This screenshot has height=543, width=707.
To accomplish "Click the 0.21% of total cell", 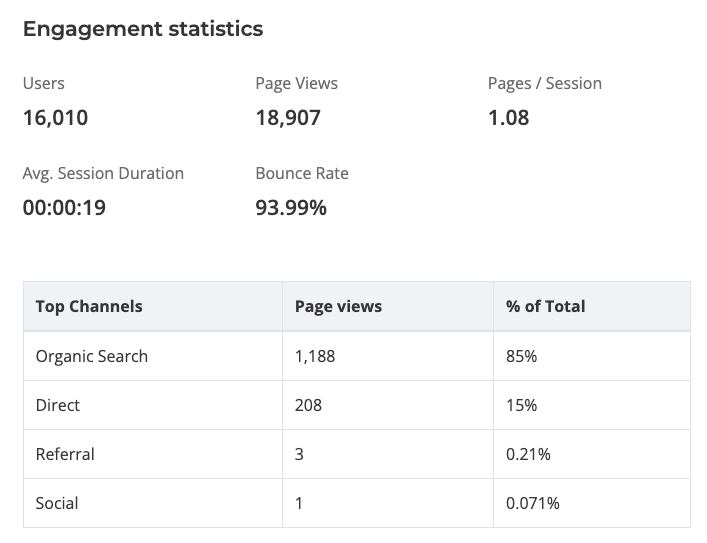I will coord(528,454).
